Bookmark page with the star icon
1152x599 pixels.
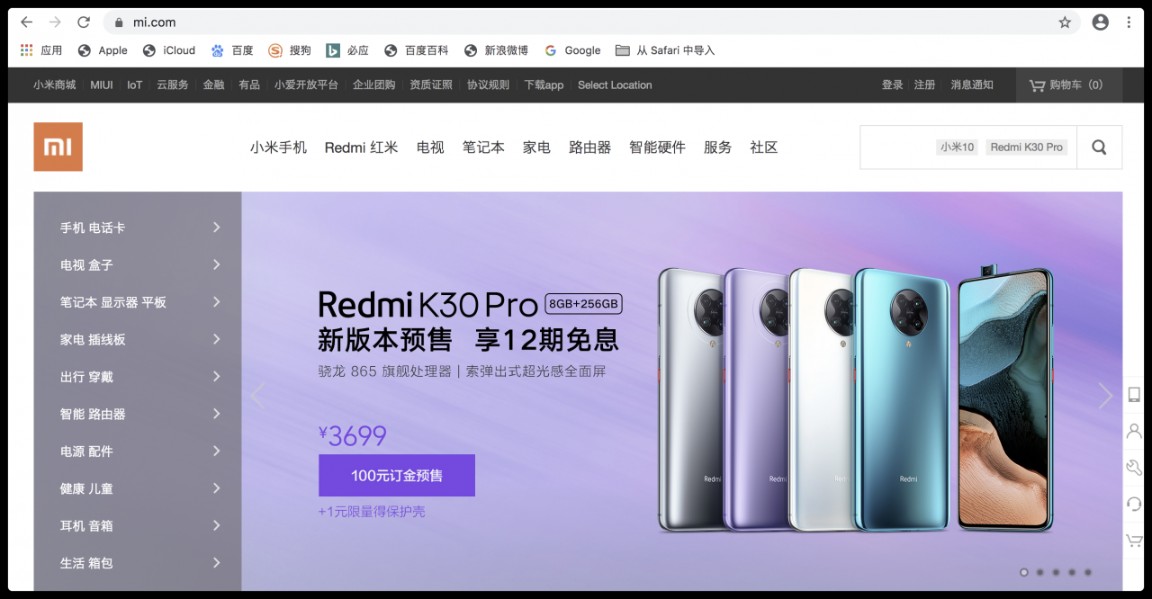point(1065,22)
